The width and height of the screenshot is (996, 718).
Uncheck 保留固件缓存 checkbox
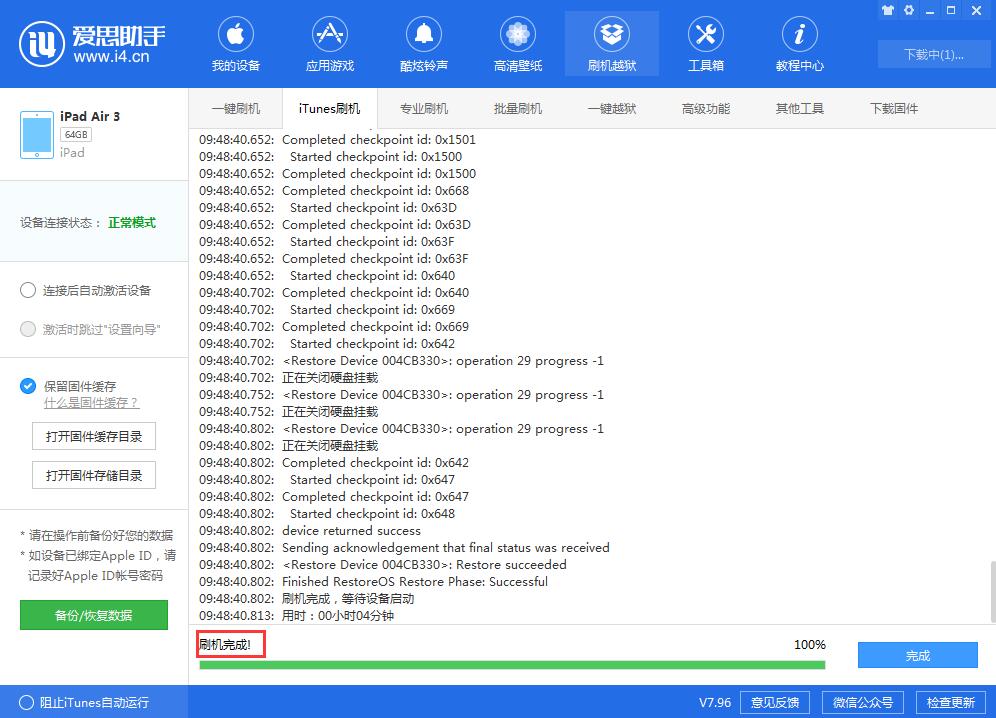click(28, 386)
